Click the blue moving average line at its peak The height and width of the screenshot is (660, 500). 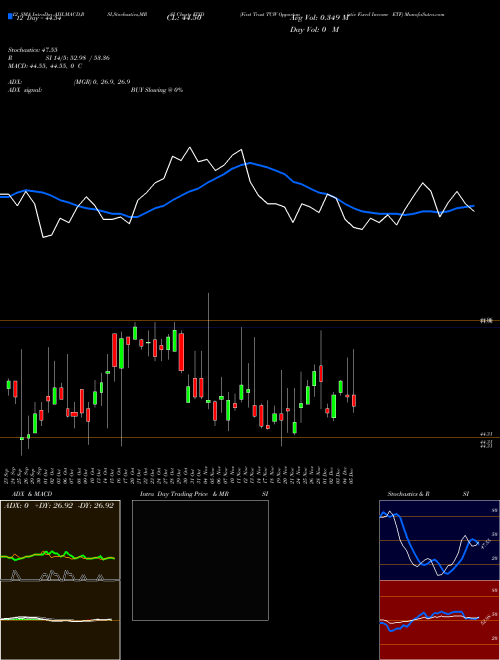(x=249, y=163)
